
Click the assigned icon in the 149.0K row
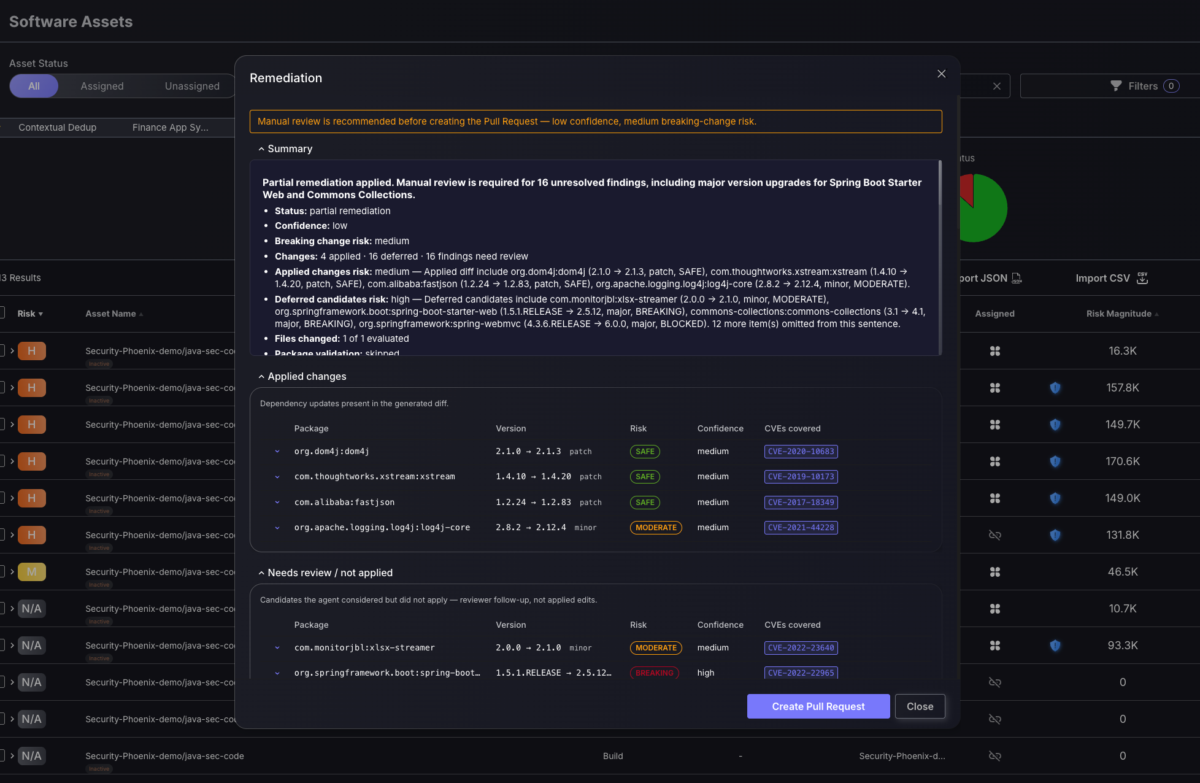tap(995, 498)
